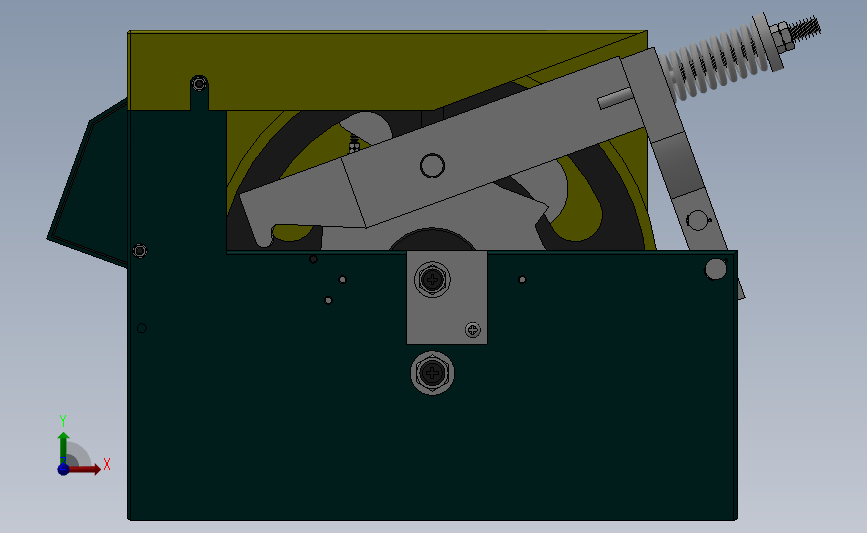Select the screw on the left edge of the housing
Screen dimensions: 867x533
point(140,251)
